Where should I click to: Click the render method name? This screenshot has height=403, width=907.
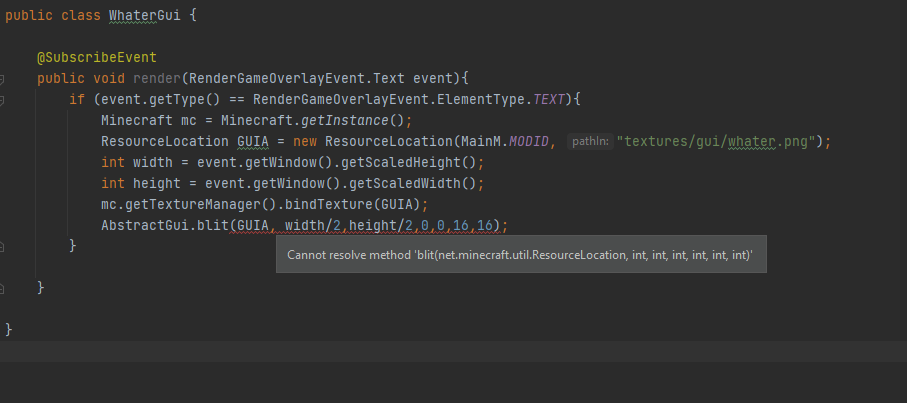(152, 78)
